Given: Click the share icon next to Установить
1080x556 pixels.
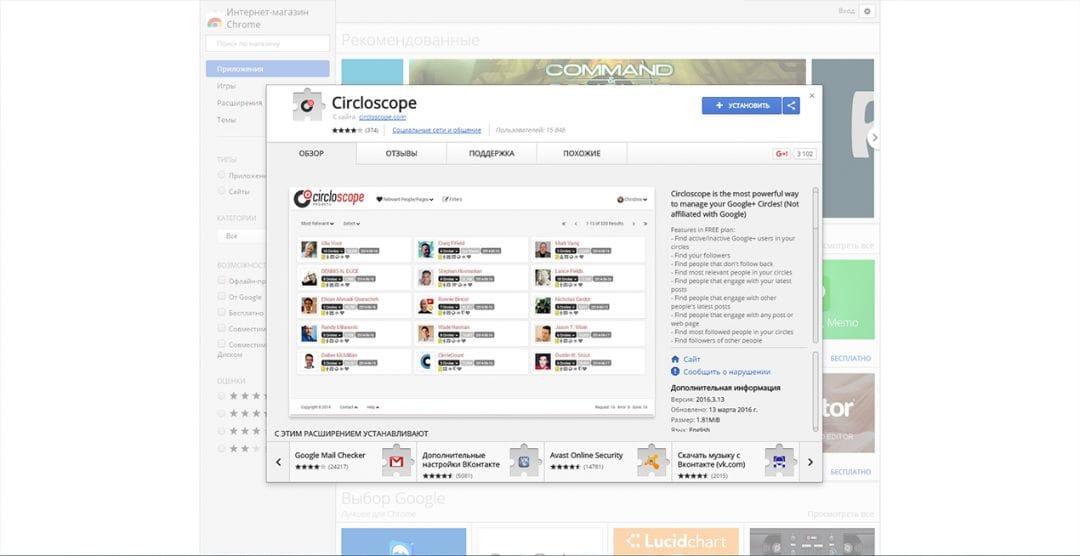Looking at the screenshot, I should coord(791,105).
